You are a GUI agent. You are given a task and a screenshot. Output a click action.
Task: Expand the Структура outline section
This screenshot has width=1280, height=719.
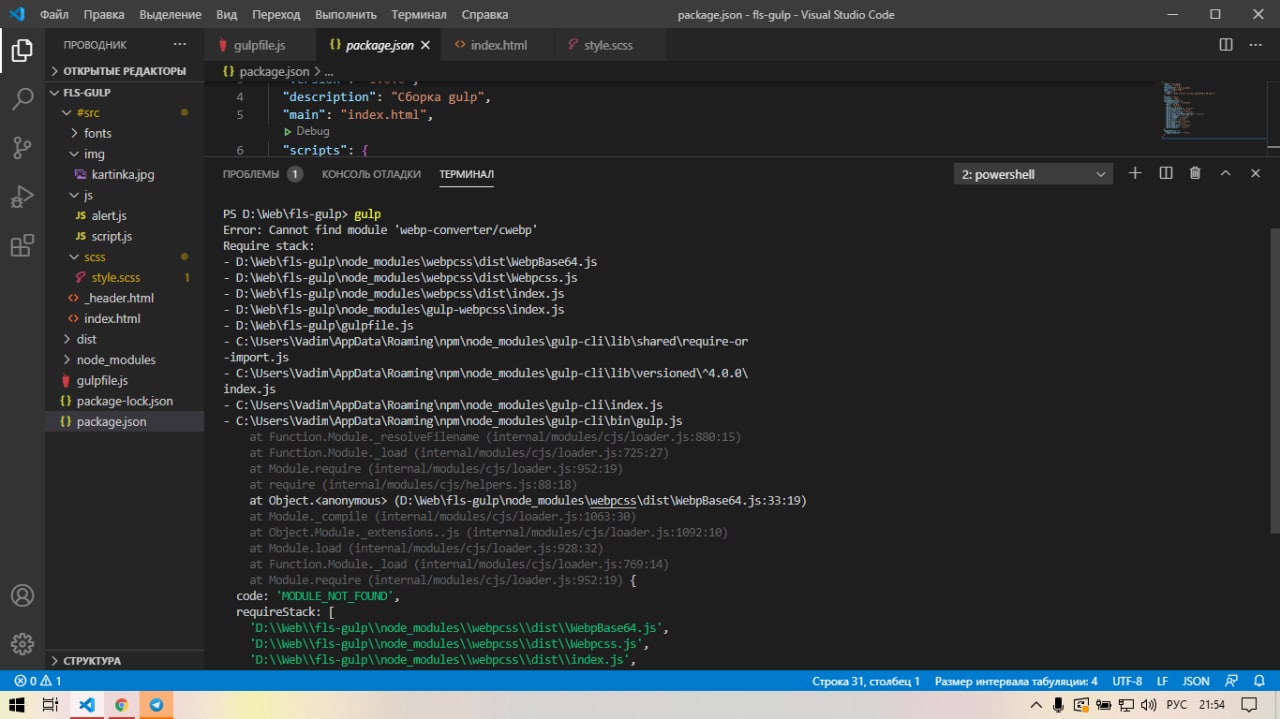tap(125, 661)
